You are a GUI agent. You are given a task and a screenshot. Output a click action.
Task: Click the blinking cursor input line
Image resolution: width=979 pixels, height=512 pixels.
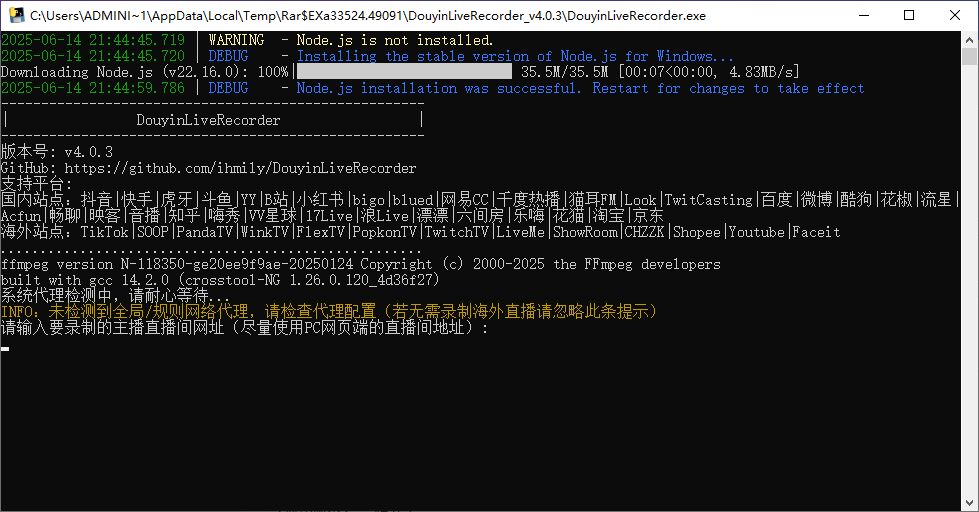click(x=5, y=348)
